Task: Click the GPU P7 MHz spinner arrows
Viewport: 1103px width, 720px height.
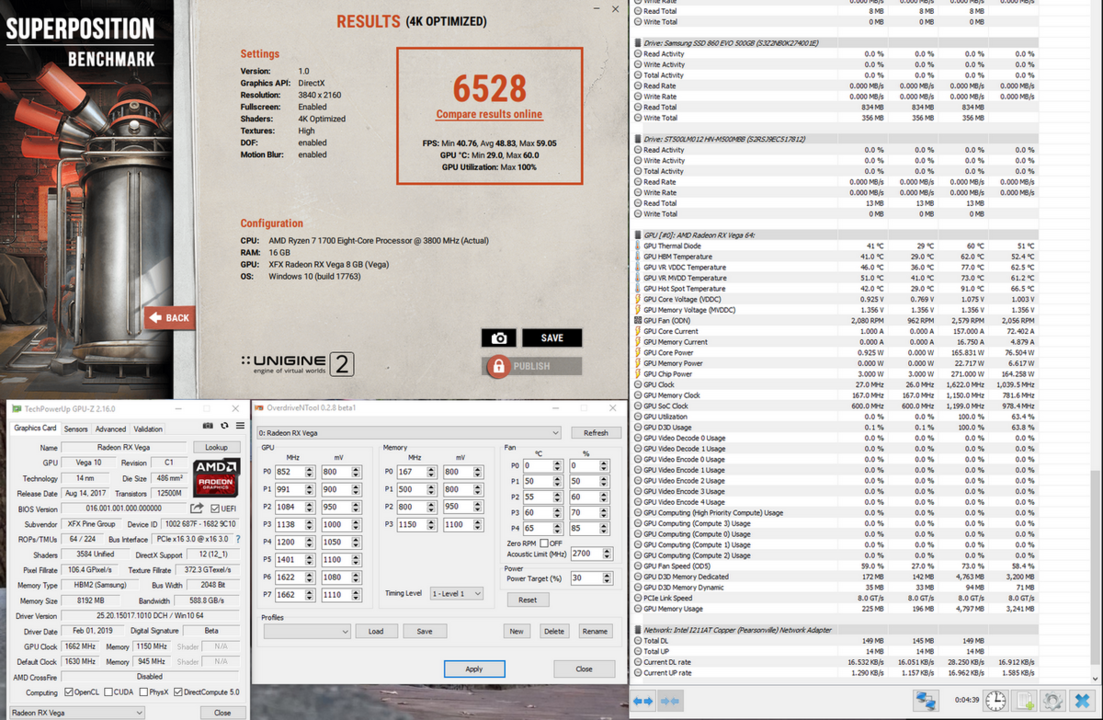Action: [x=309, y=595]
